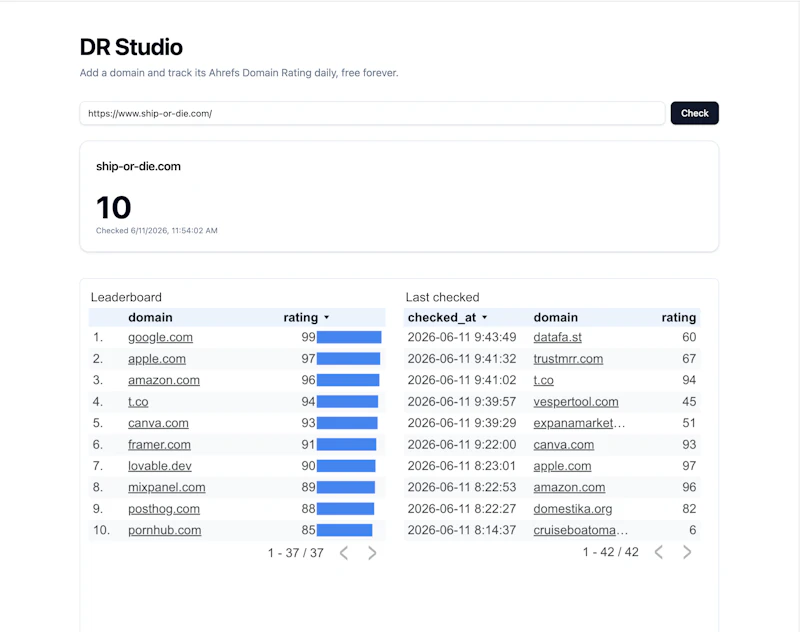
Task: Select the timestamp 2026-06-11 9:43:49
Action: 462,337
